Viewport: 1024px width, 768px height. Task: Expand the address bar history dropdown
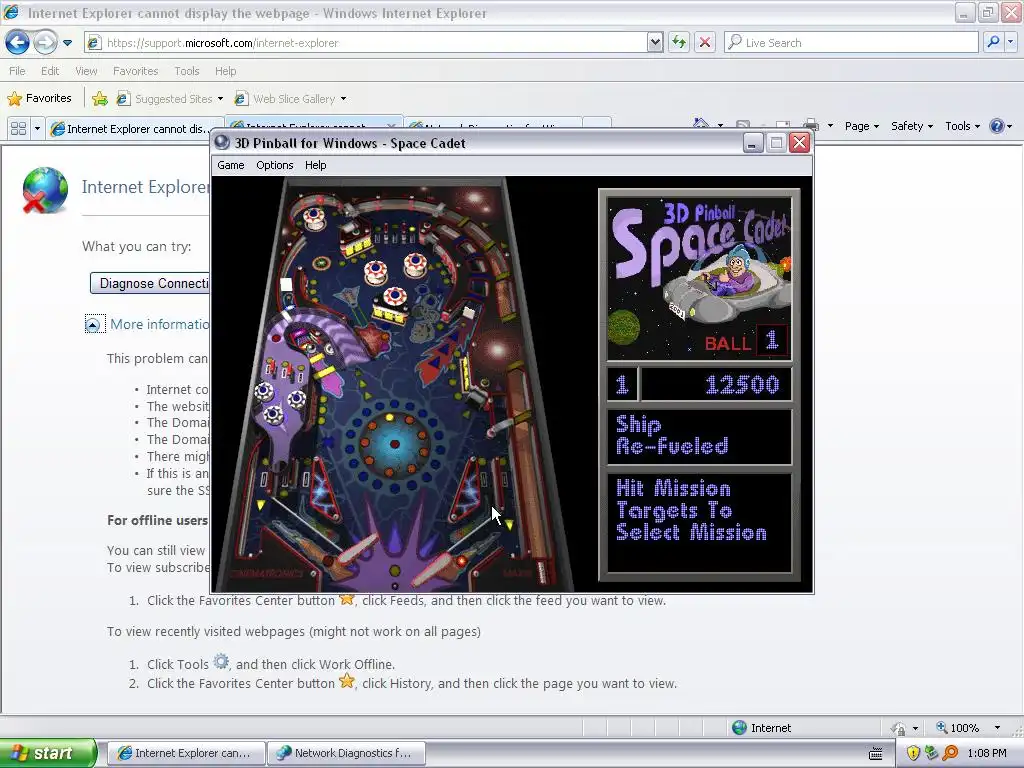click(655, 43)
